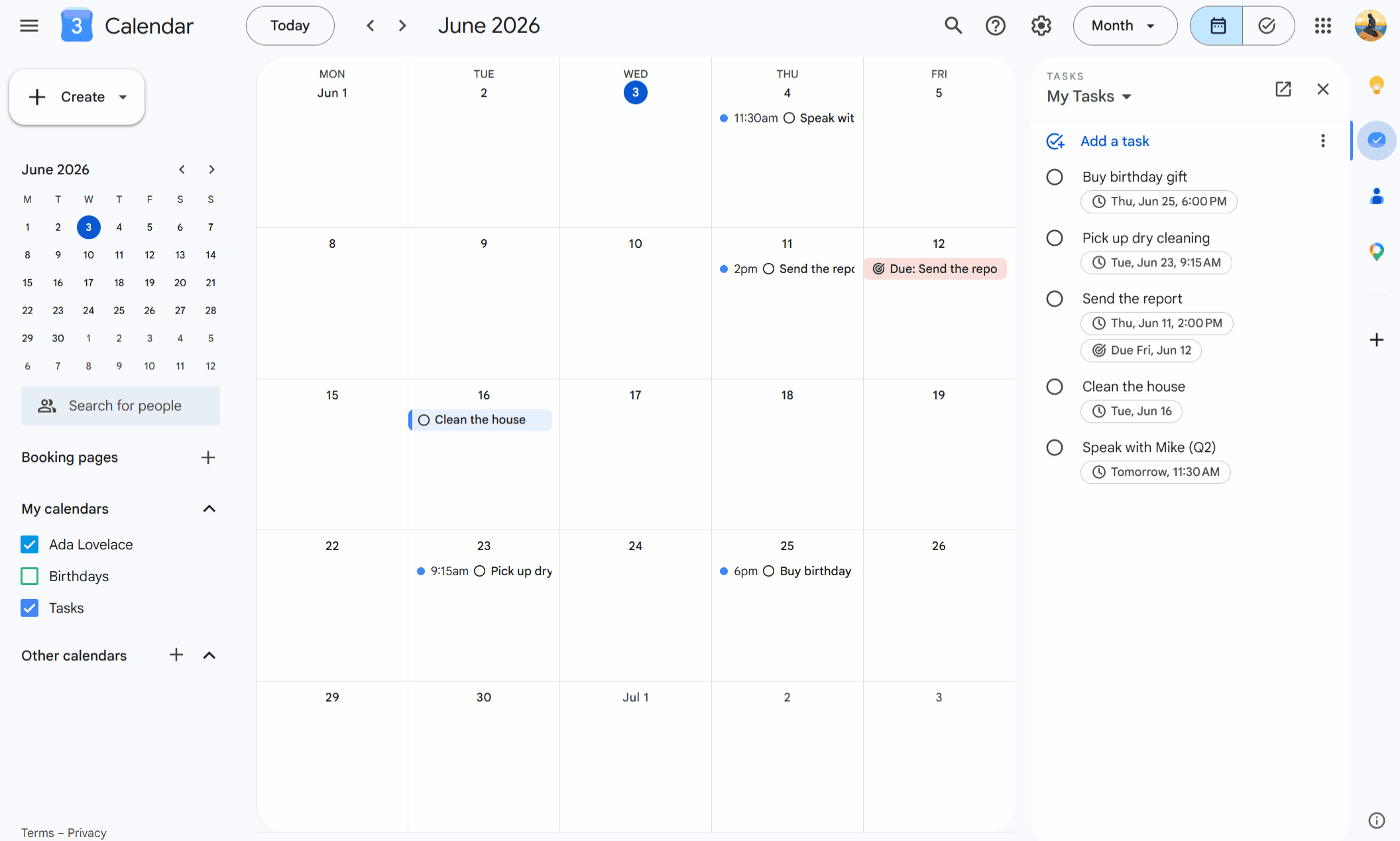The height and width of the screenshot is (841, 1400).
Task: Open Due: Send the report event chip
Action: (x=935, y=268)
